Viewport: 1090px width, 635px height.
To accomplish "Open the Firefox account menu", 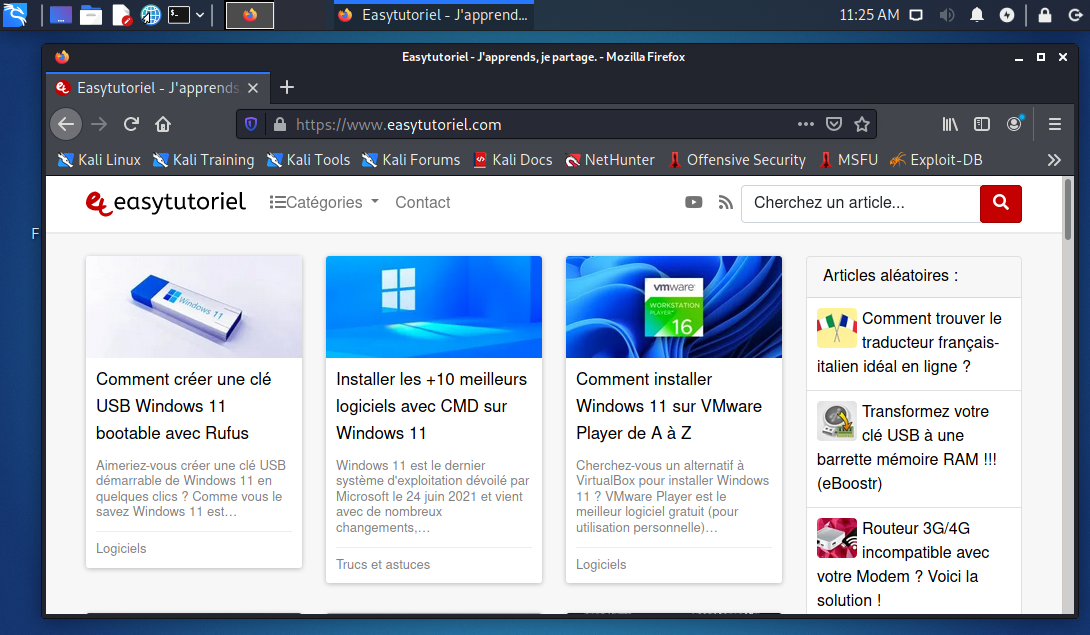I will [1015, 124].
